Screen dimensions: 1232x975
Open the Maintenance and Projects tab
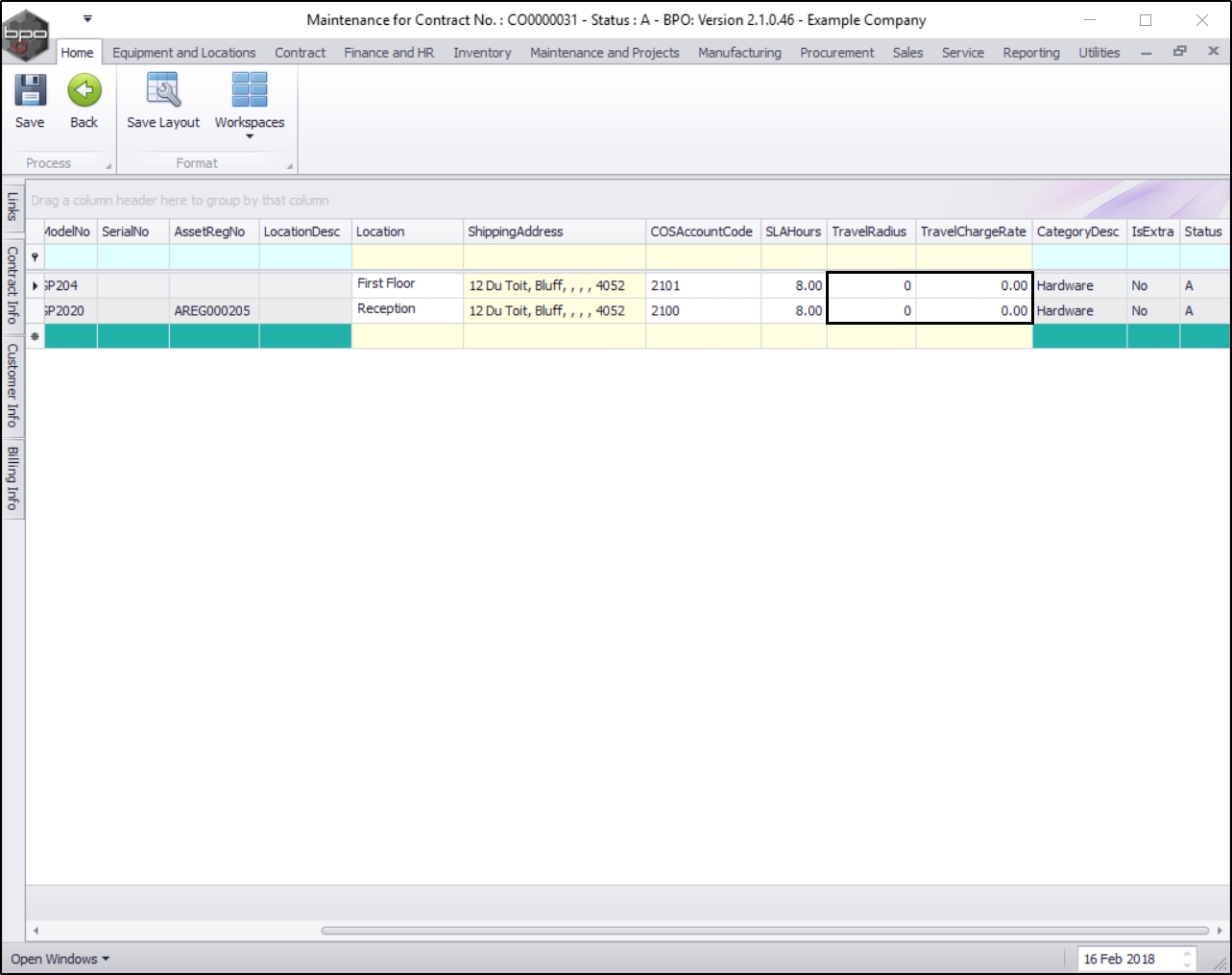pyautogui.click(x=605, y=53)
